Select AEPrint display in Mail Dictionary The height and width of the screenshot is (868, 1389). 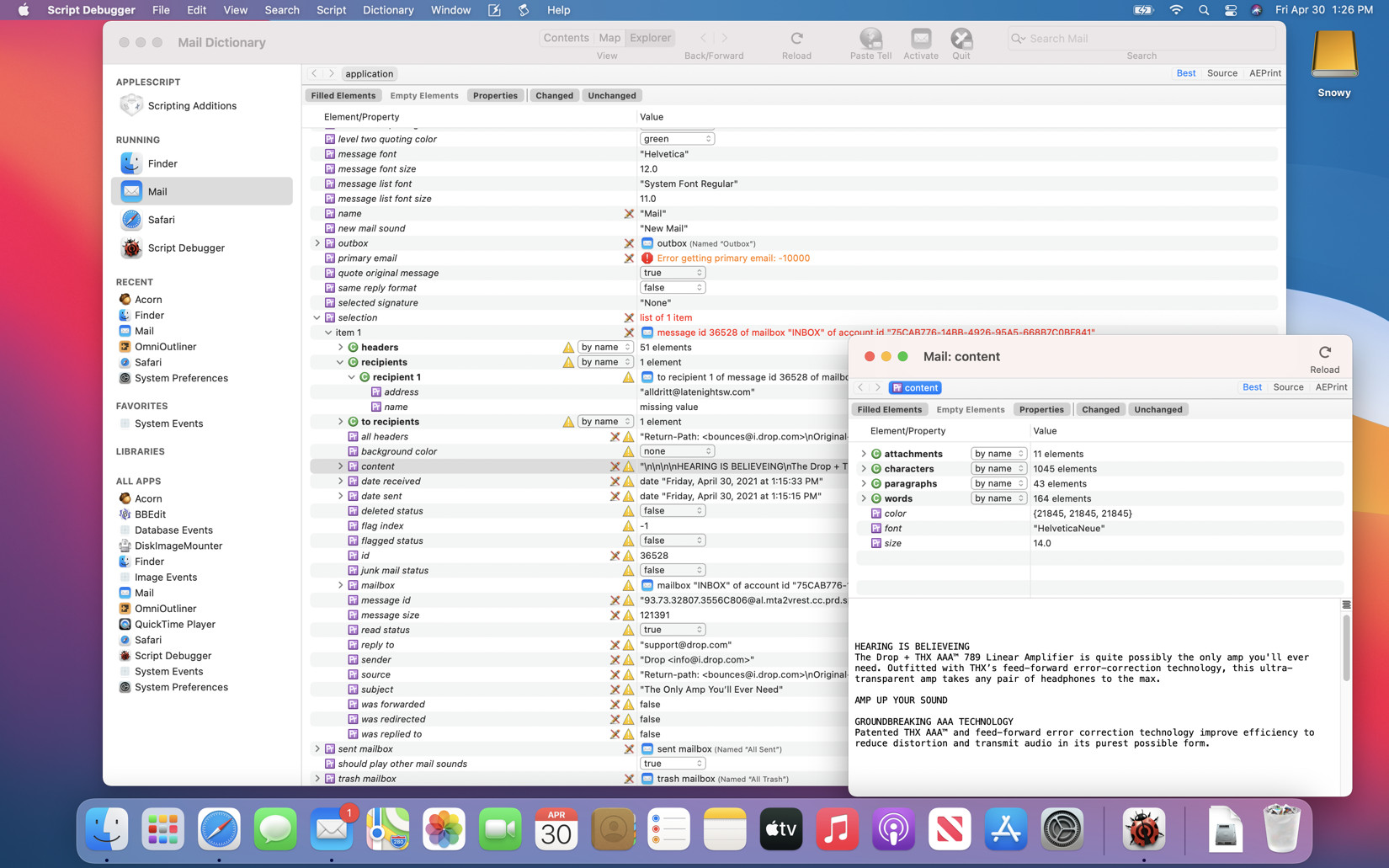click(1265, 73)
